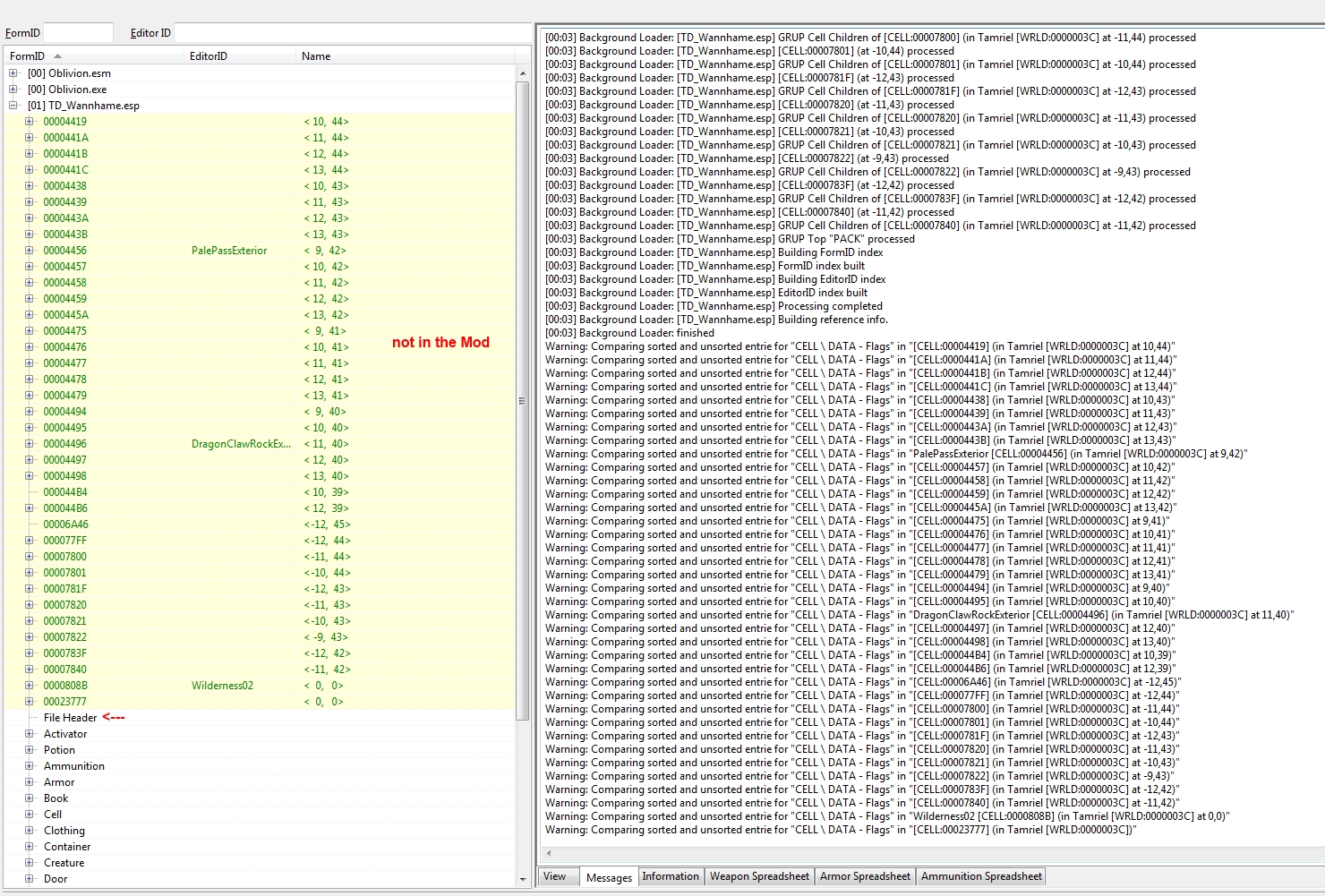Select the Potion group row

coord(260,750)
